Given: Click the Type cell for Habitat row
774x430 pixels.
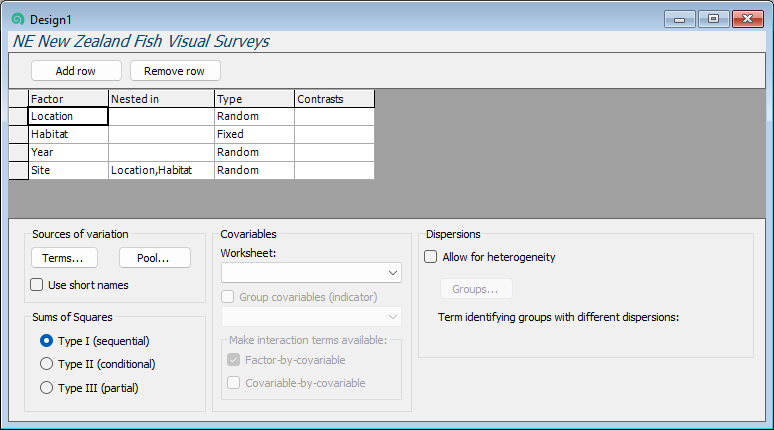Looking at the screenshot, I should click(x=254, y=134).
